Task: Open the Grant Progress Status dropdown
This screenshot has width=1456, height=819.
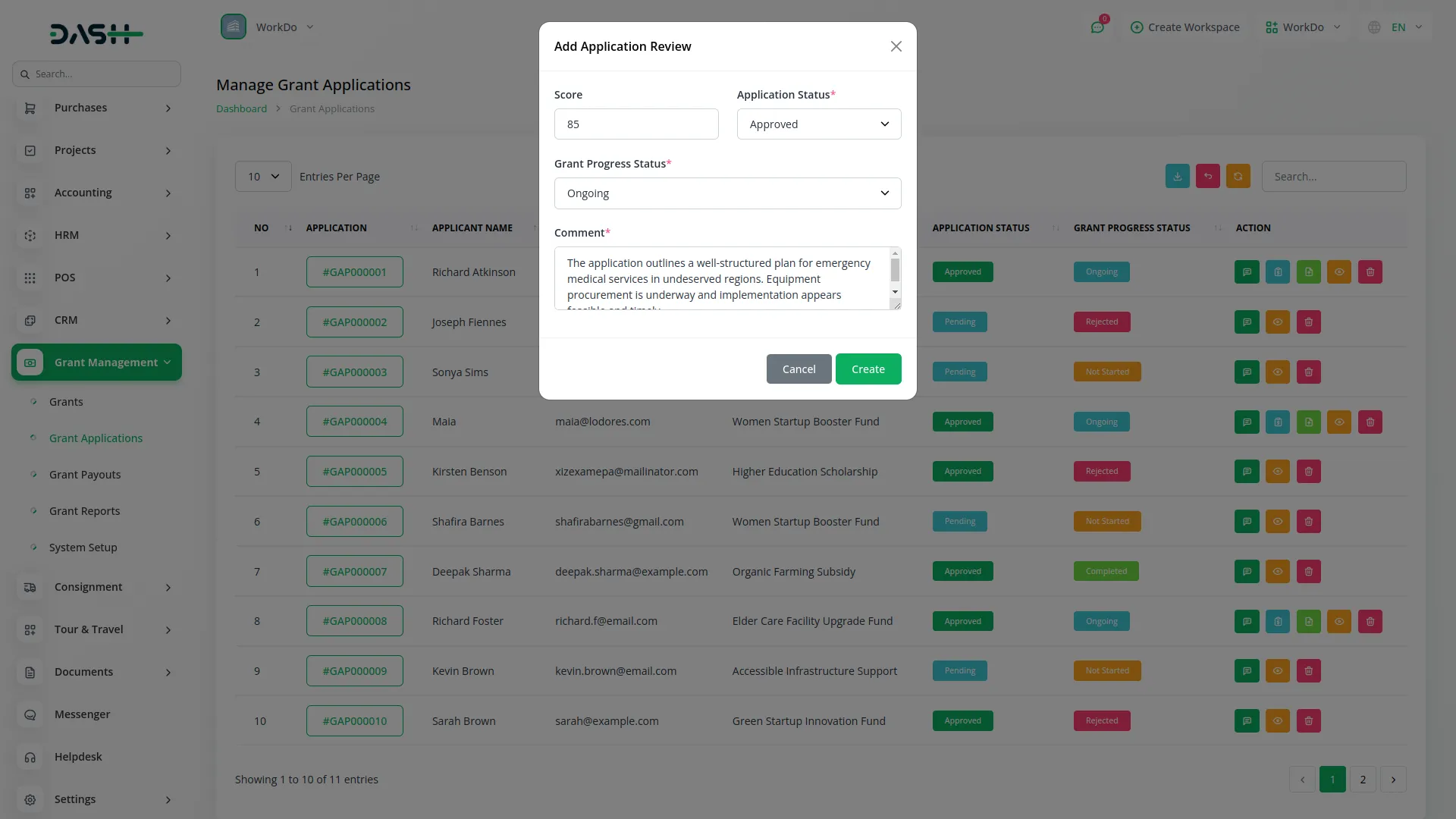Action: coord(727,193)
